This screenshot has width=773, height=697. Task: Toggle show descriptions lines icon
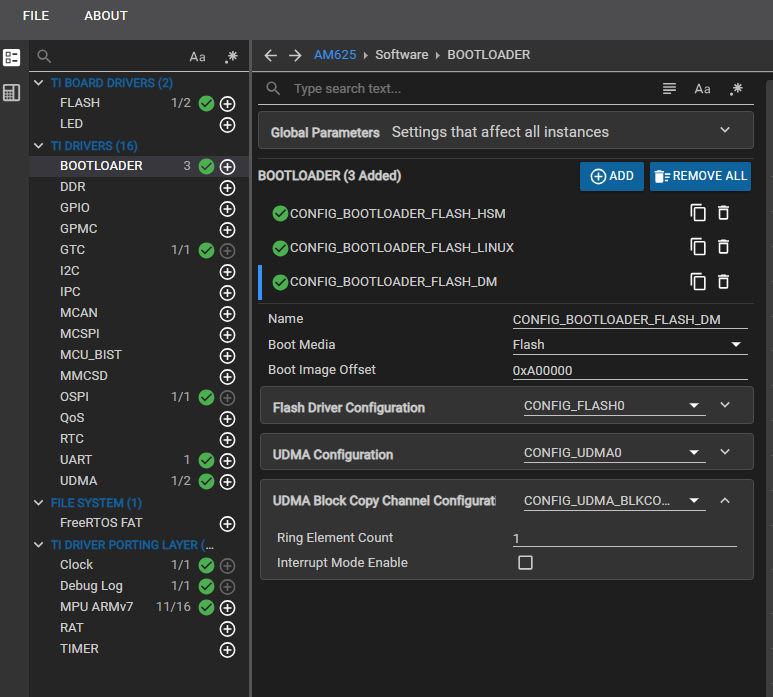point(669,89)
